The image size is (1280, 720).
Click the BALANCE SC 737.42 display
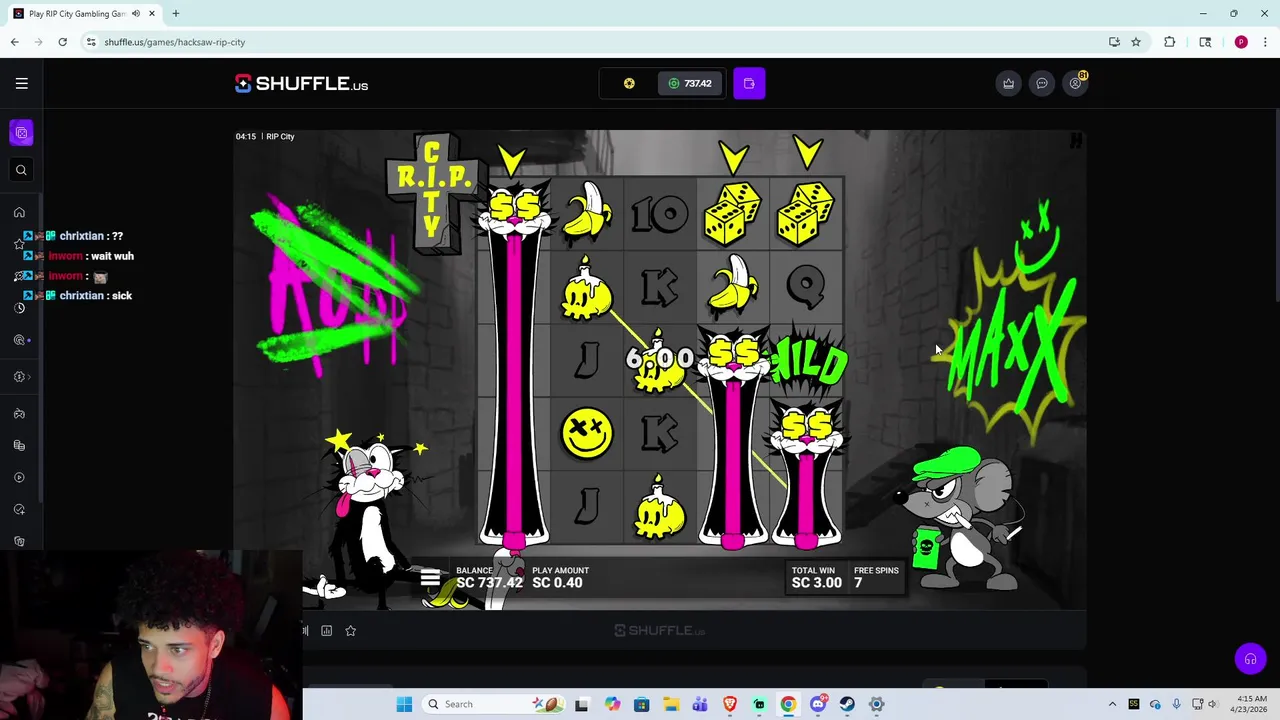coord(489,578)
